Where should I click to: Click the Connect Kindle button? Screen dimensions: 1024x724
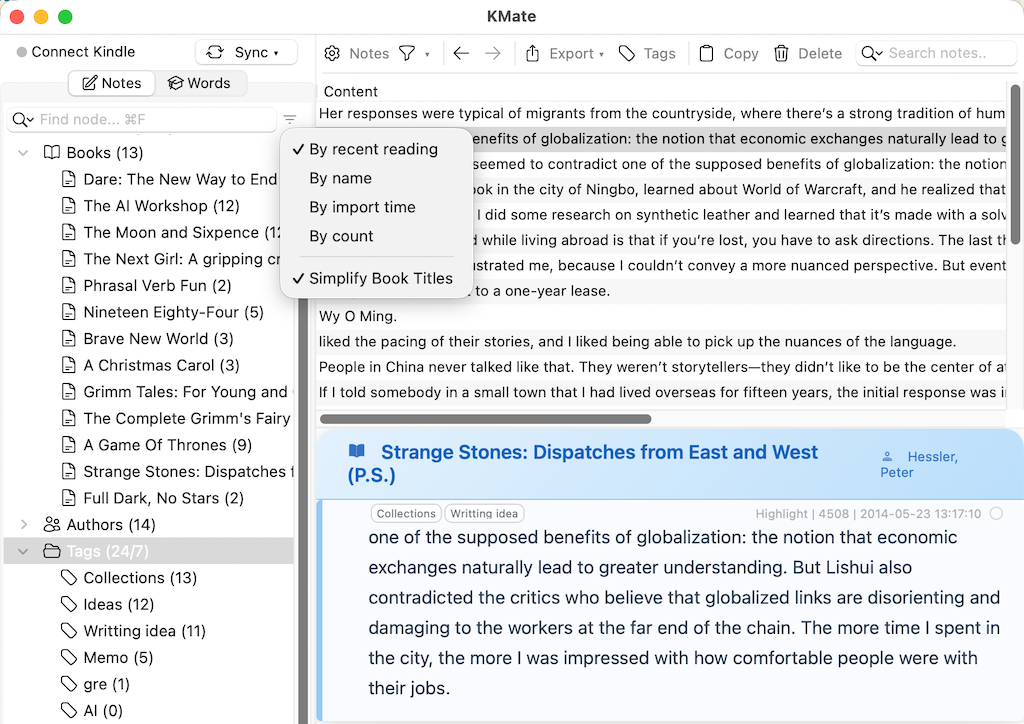coord(75,51)
